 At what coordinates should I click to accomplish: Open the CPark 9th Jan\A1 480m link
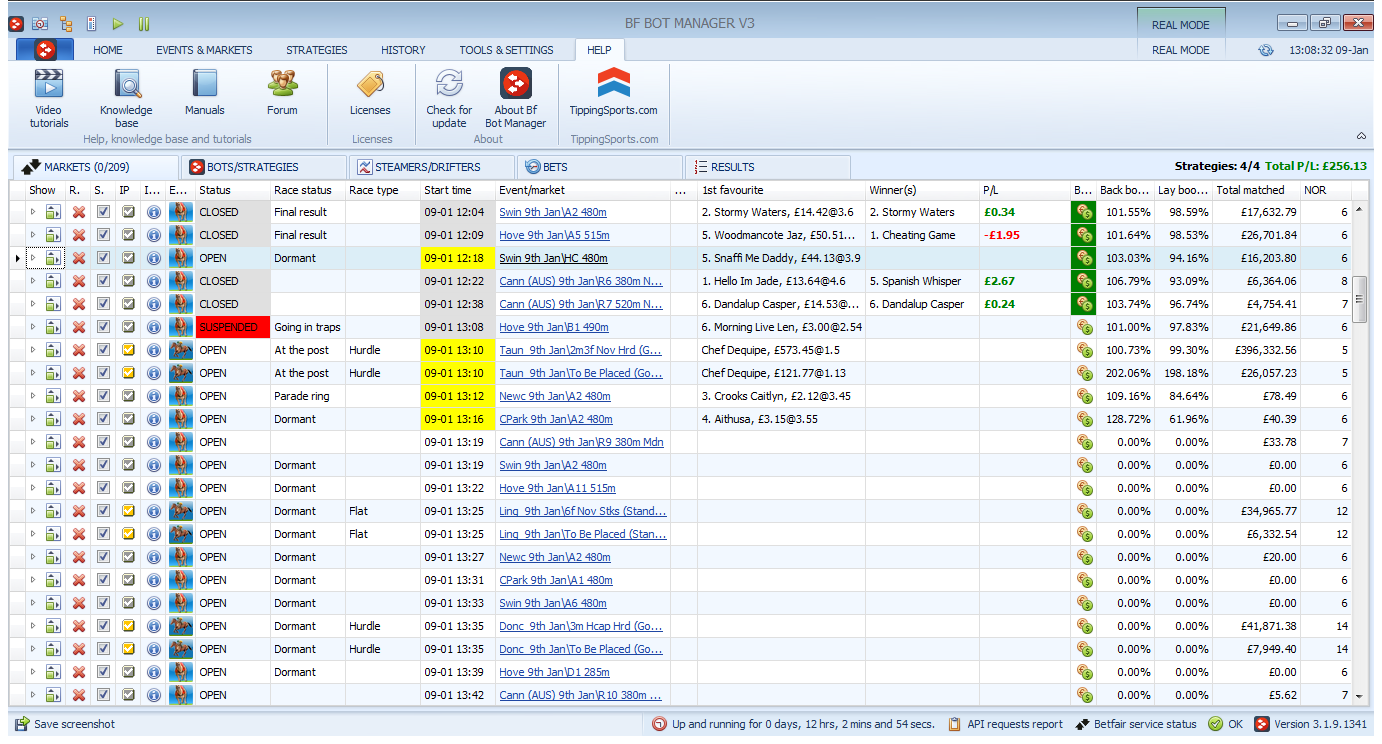[556, 580]
